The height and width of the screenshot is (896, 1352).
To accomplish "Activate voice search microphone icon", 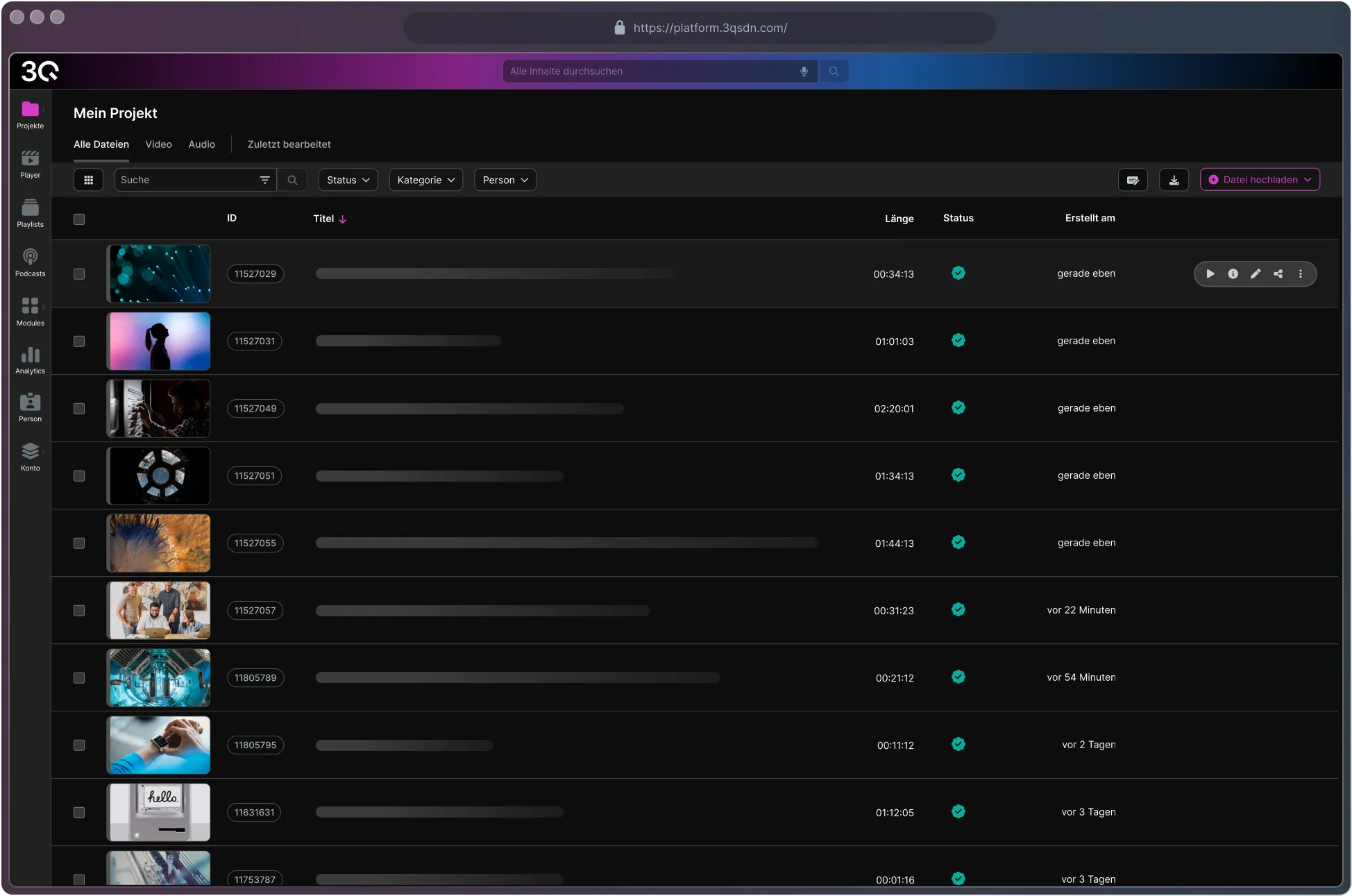I will point(804,71).
